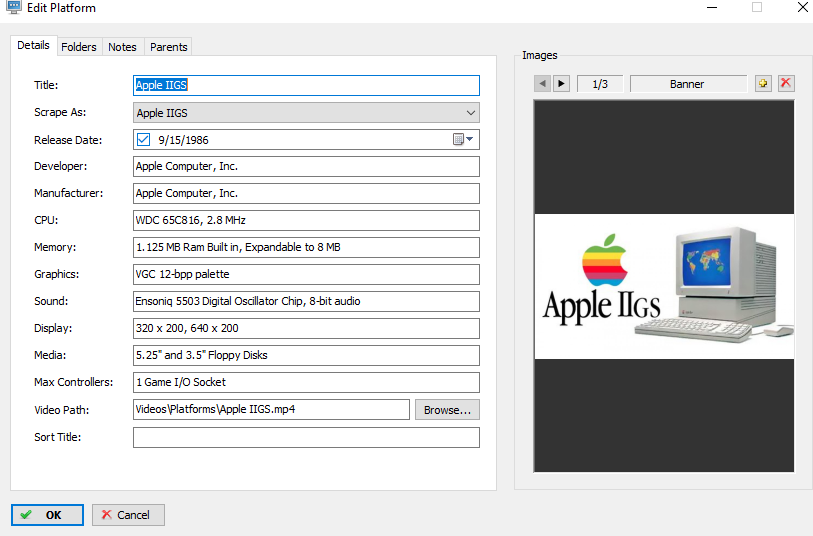813x536 pixels.
Task: Delete the current image with the red X
Action: (786, 83)
